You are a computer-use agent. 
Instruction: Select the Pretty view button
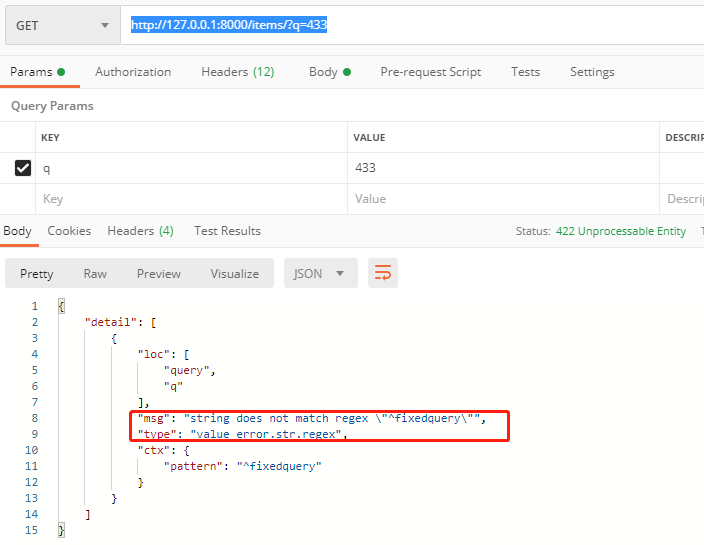[37, 273]
